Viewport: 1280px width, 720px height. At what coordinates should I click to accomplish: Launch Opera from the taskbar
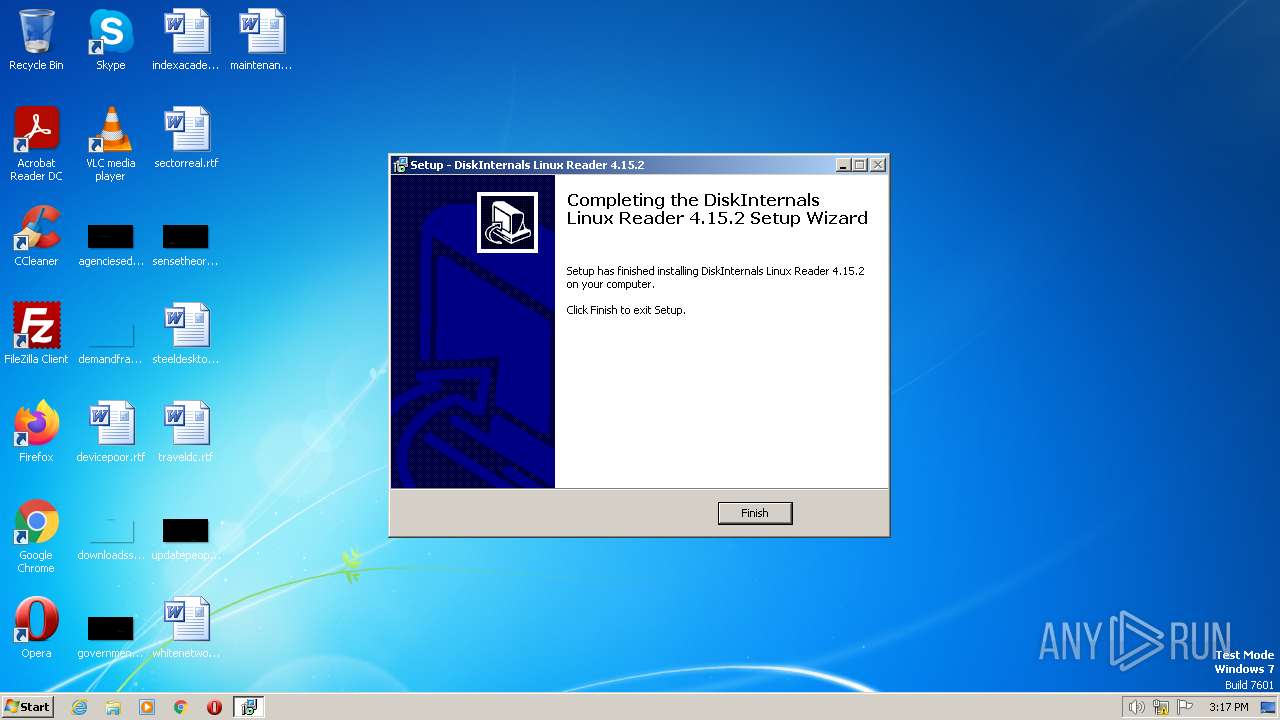(x=214, y=707)
